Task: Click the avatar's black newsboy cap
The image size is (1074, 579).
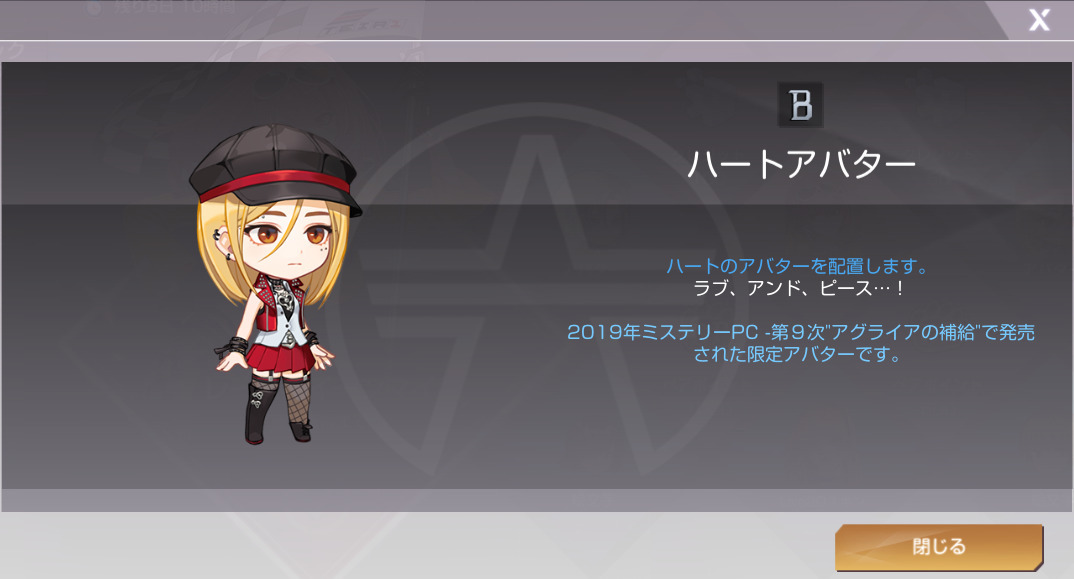Action: point(274,168)
